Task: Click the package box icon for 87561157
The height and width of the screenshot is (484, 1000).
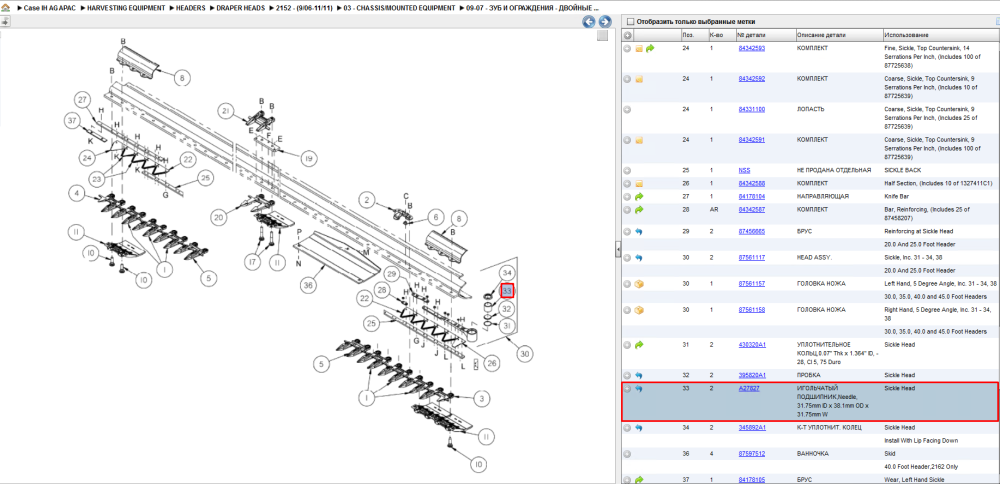Action: [639, 284]
